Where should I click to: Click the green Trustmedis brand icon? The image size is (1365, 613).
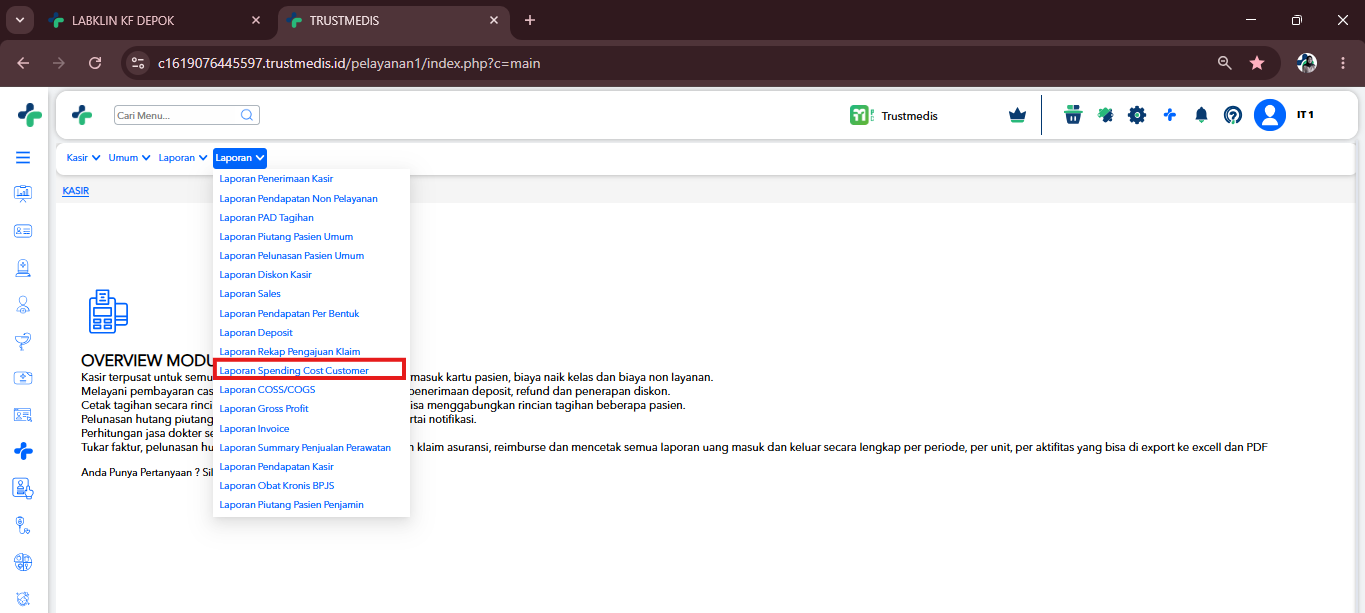(861, 115)
